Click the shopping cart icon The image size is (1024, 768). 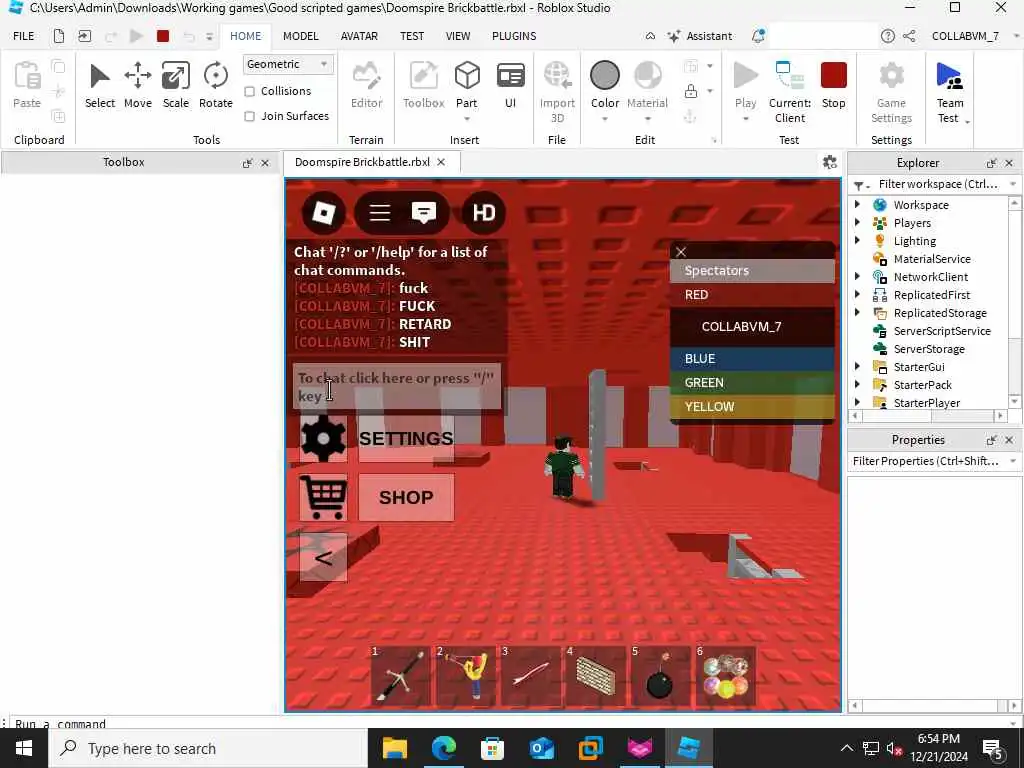(x=323, y=497)
